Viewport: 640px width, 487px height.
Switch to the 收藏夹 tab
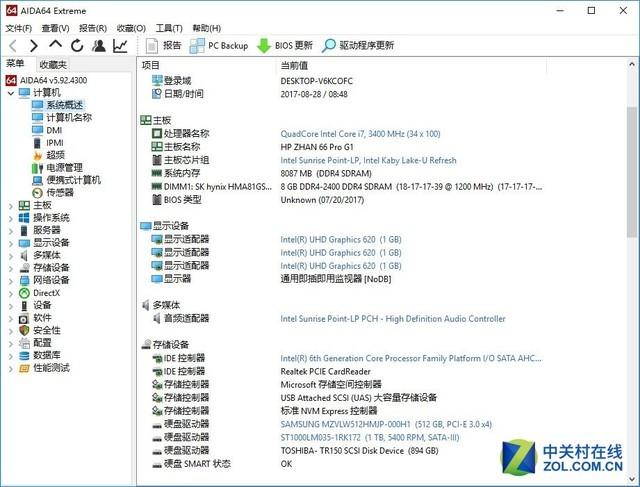tap(53, 64)
